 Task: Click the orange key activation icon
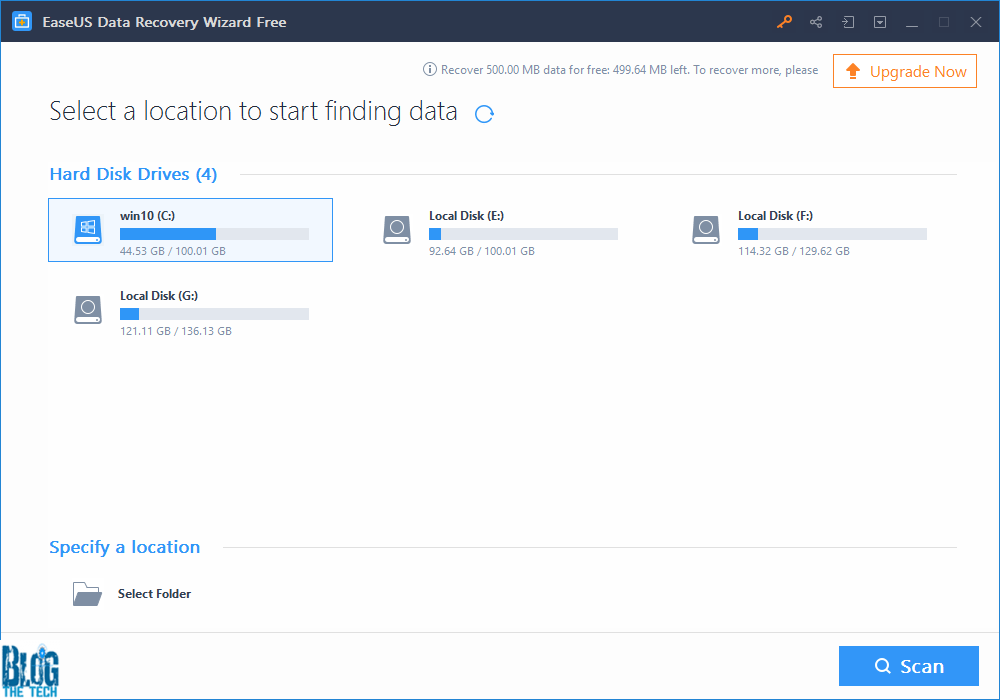pos(784,22)
